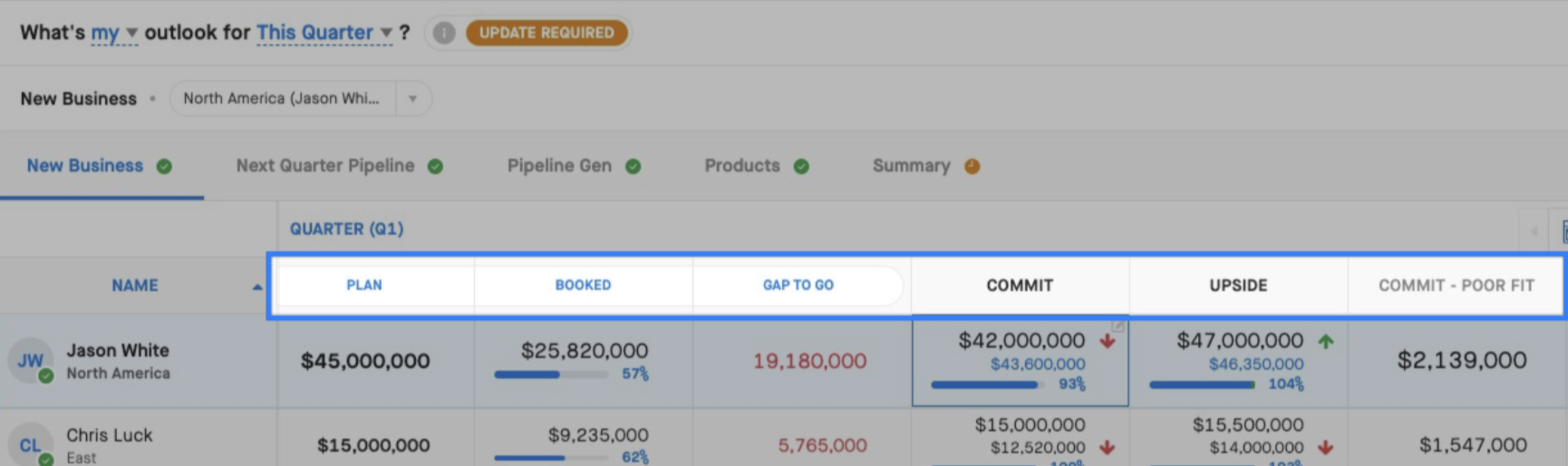
Task: Click Chris Luck's $9,235,000 booked value
Action: click(598, 435)
